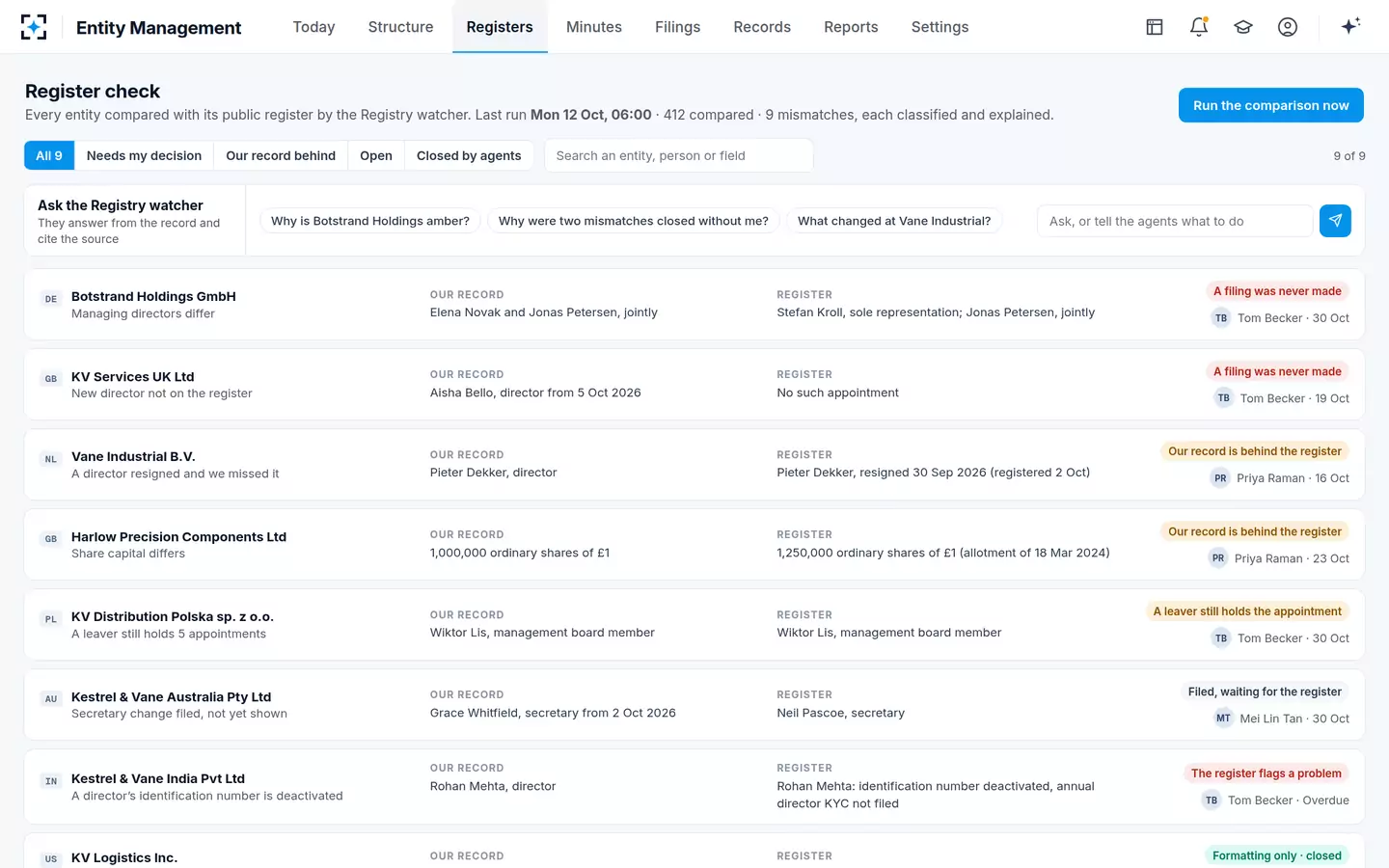Click the 'A leaver still holds the appointment' badge

coord(1247,611)
